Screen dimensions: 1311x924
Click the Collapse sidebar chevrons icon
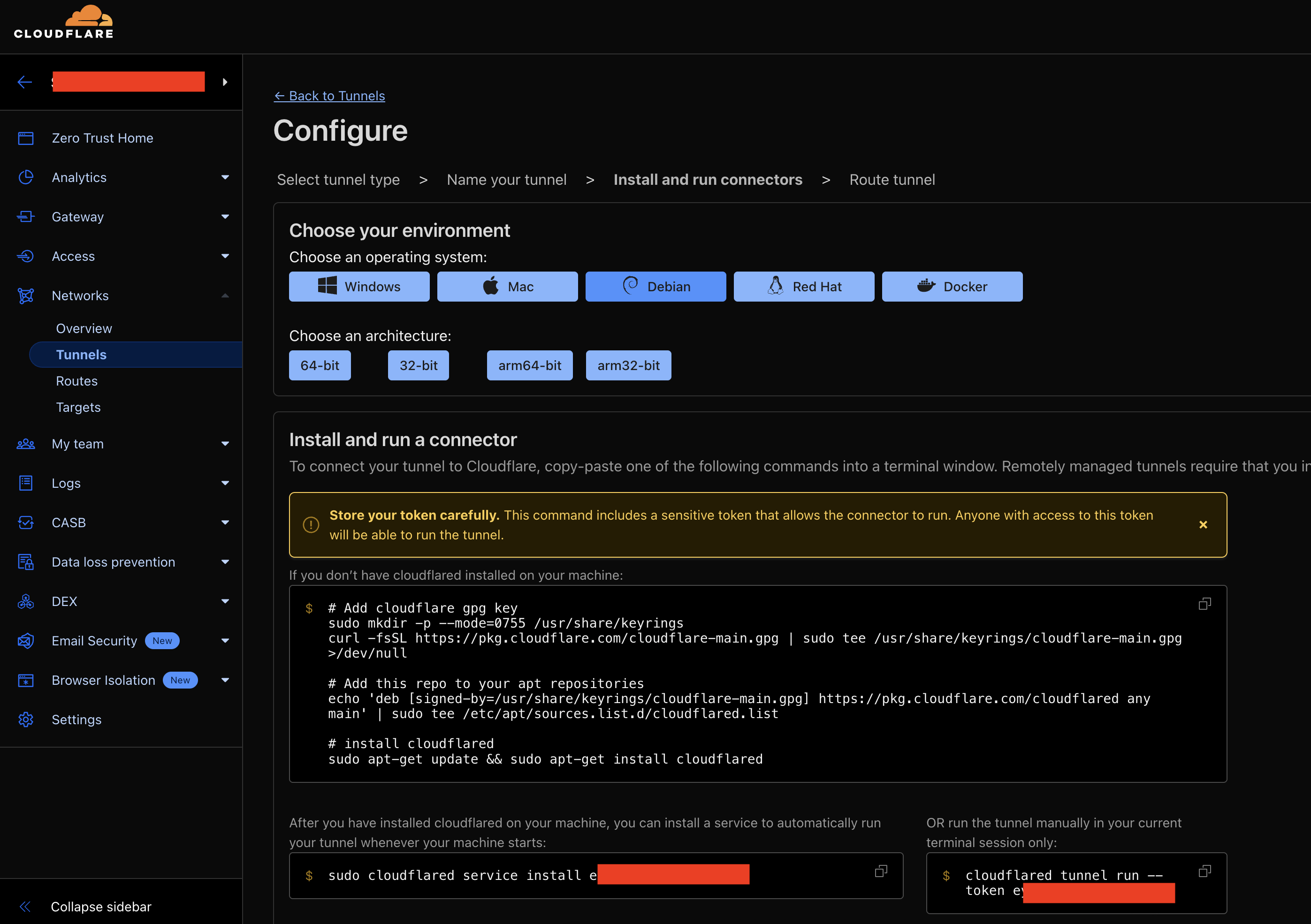pyautogui.click(x=25, y=906)
